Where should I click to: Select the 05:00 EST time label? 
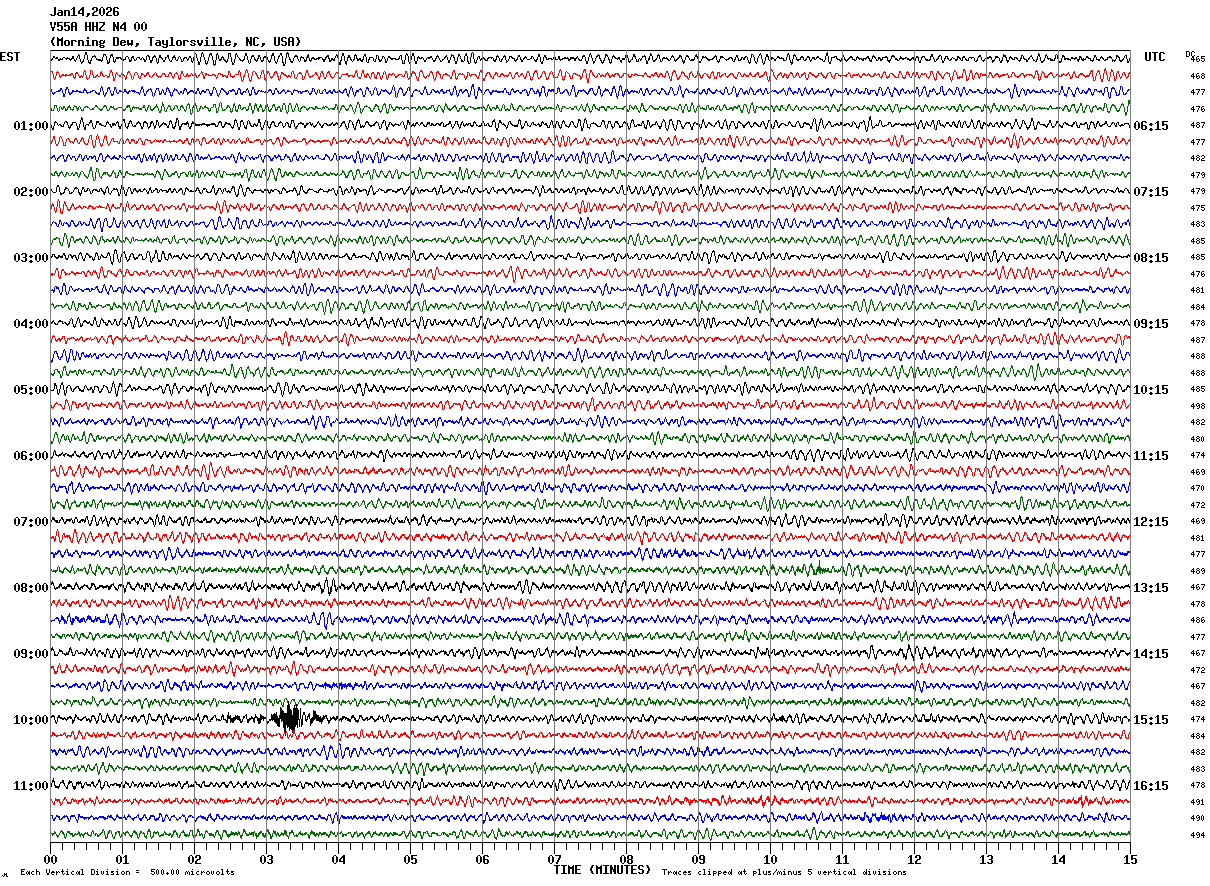point(31,390)
